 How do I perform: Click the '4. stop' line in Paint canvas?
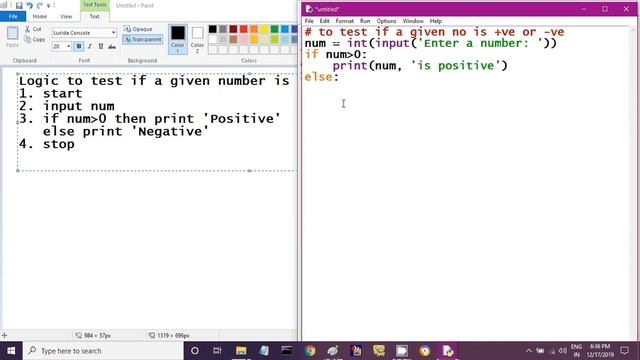(x=47, y=144)
